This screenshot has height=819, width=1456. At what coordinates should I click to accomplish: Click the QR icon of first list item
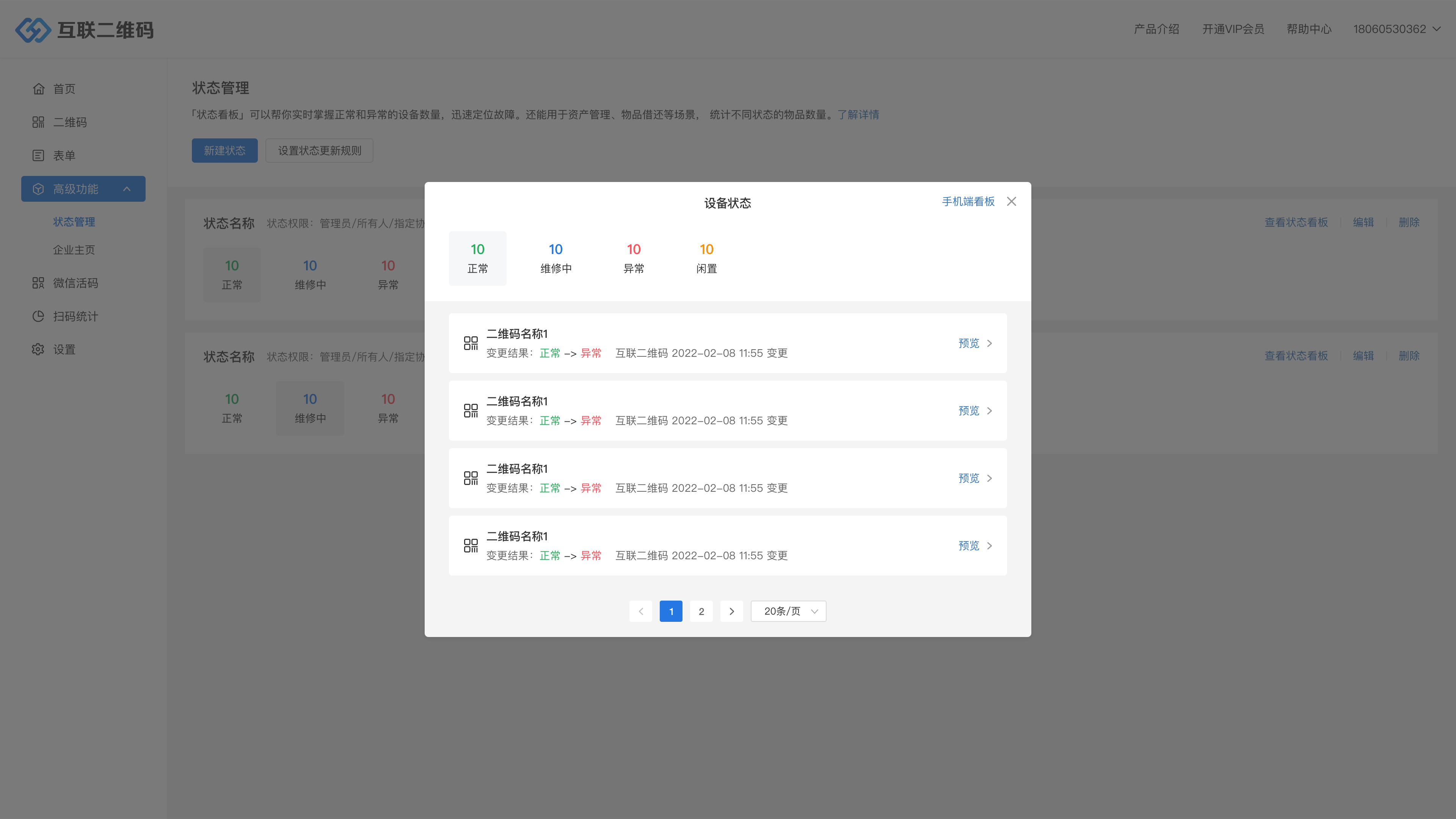click(470, 343)
